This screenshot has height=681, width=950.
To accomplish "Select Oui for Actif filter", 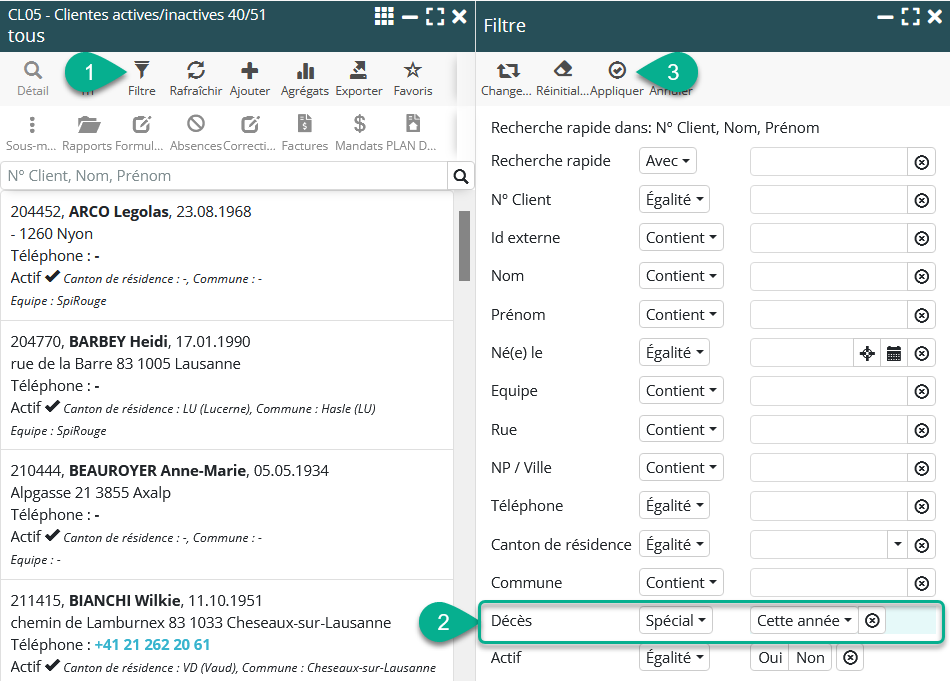I will pos(770,658).
